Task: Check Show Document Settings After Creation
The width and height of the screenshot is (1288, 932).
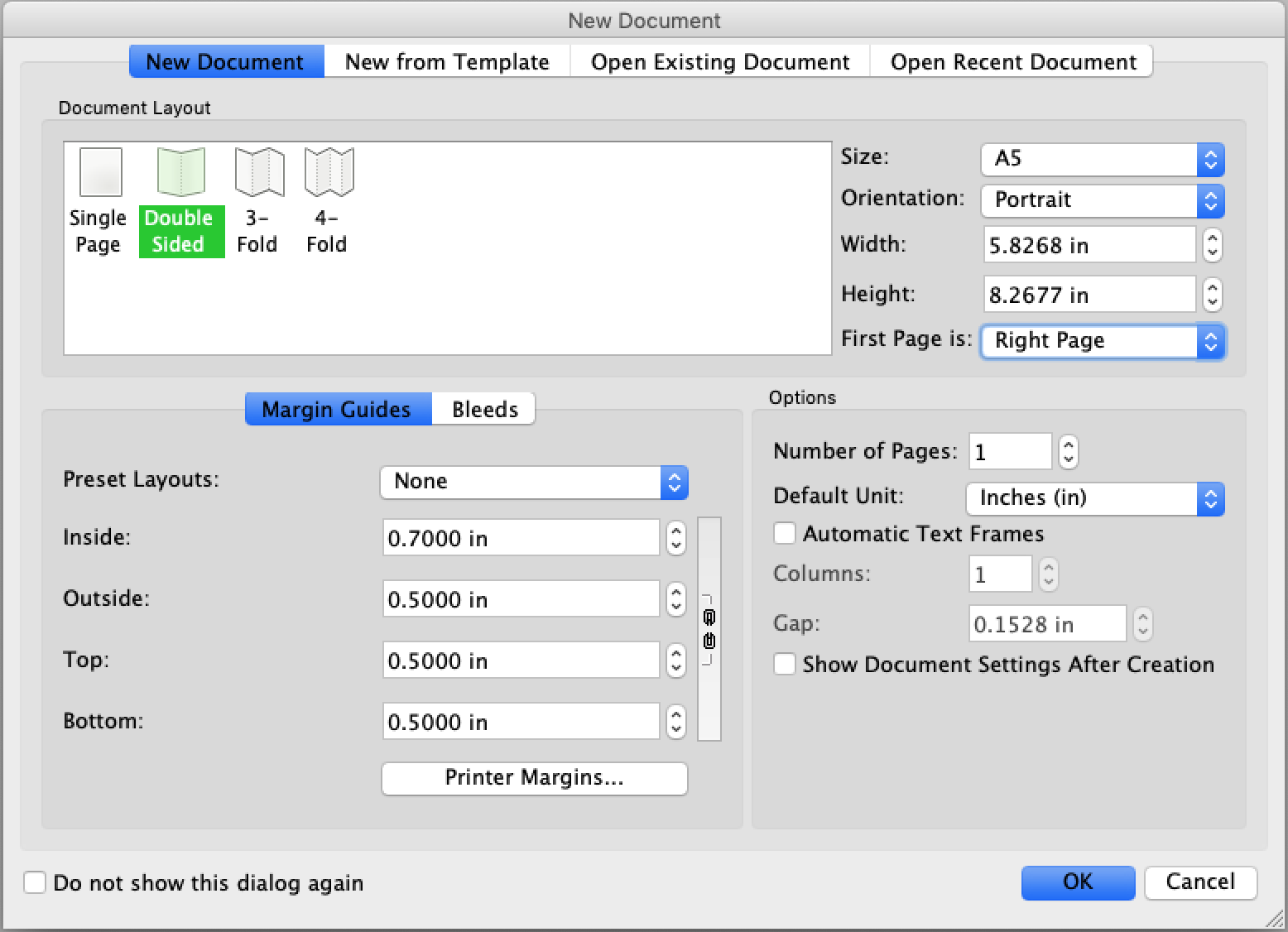Action: coord(784,664)
